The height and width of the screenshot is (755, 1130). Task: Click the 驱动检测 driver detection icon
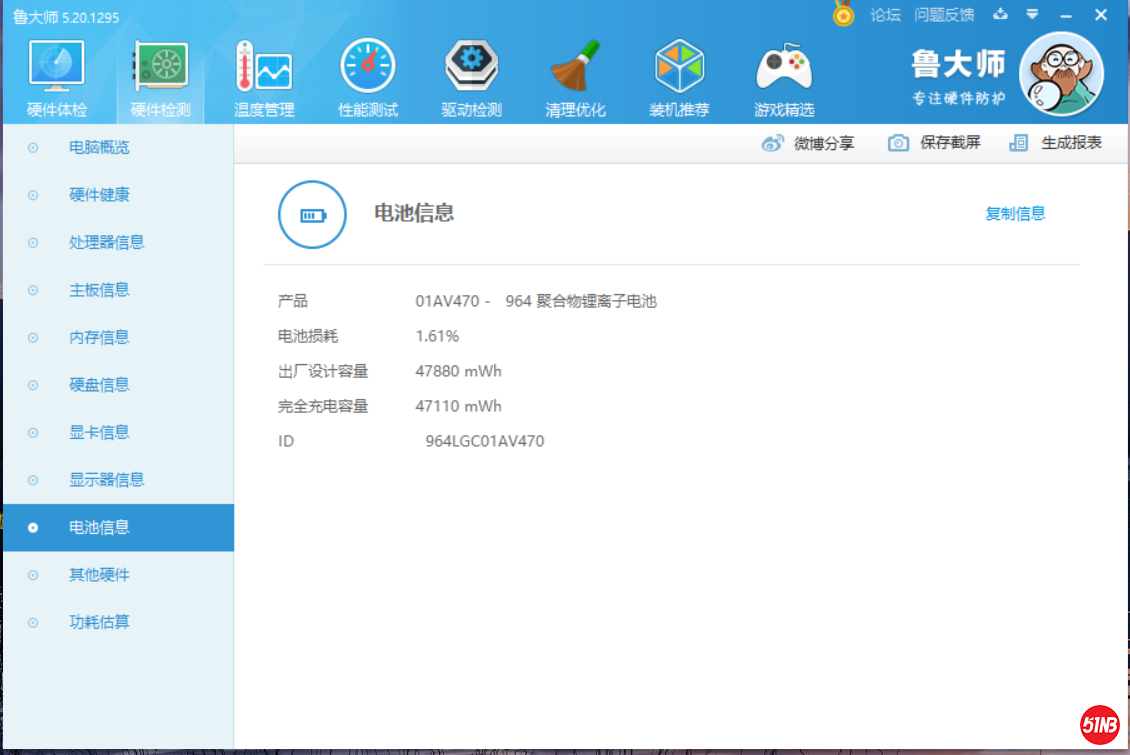471,67
